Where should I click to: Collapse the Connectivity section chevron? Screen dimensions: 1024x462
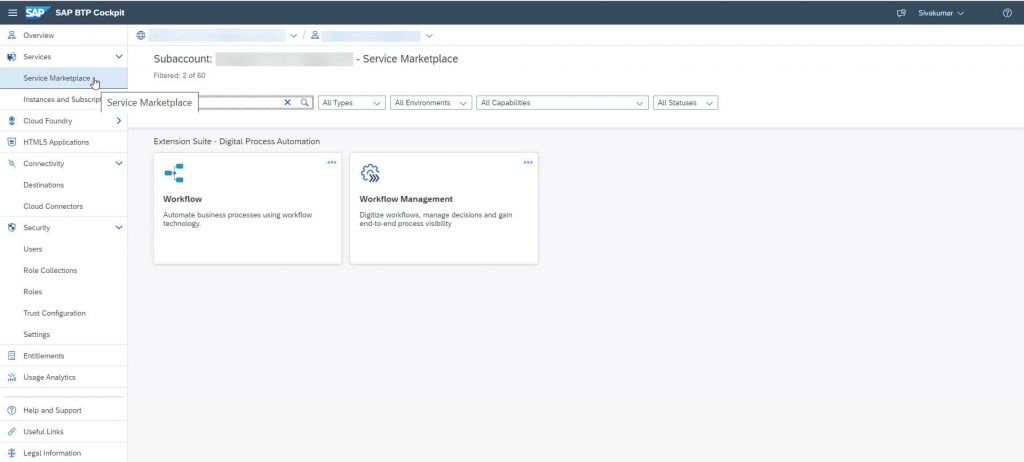[x=119, y=163]
